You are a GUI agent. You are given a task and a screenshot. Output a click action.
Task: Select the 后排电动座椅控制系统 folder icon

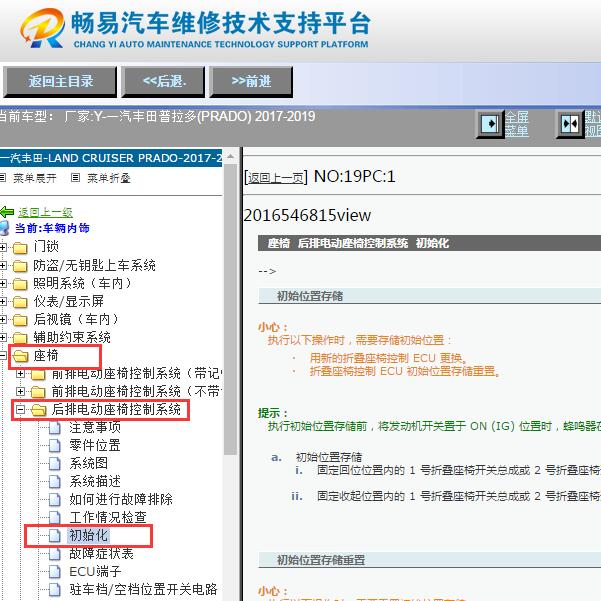38,410
